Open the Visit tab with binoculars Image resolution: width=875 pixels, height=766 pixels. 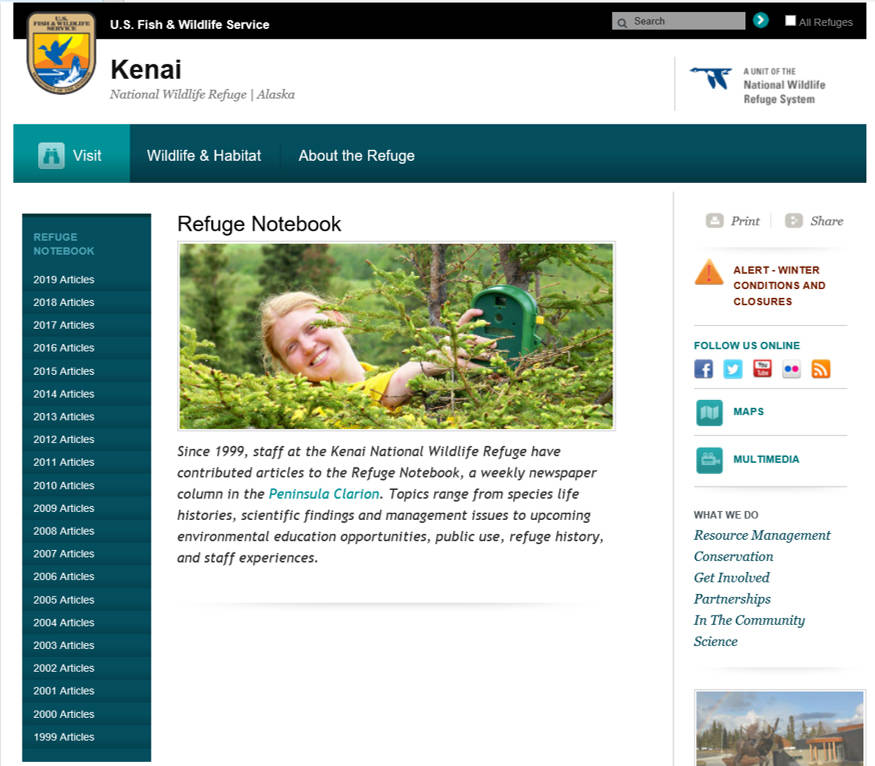71,155
